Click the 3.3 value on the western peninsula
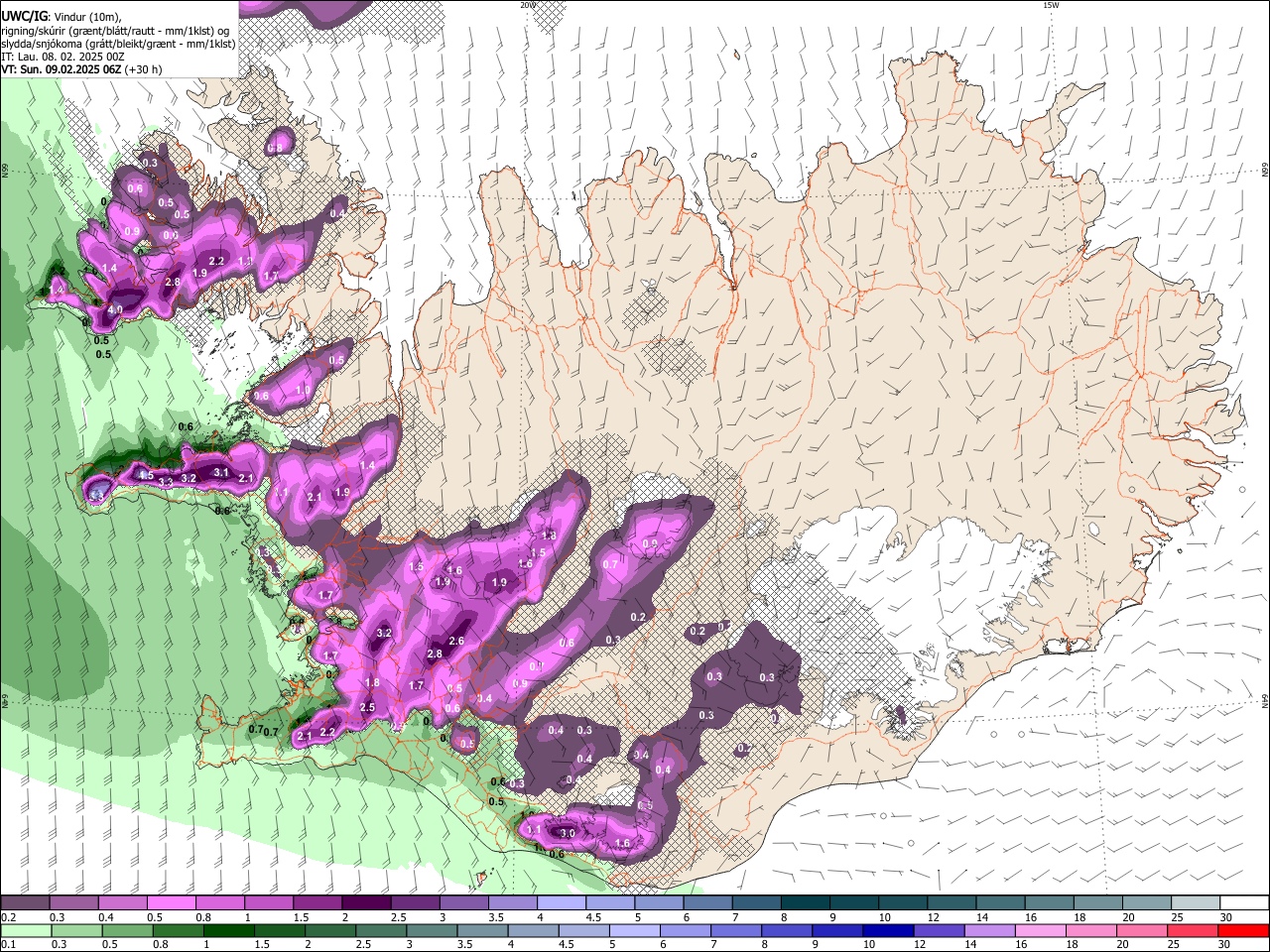This screenshot has width=1270, height=952. (166, 481)
